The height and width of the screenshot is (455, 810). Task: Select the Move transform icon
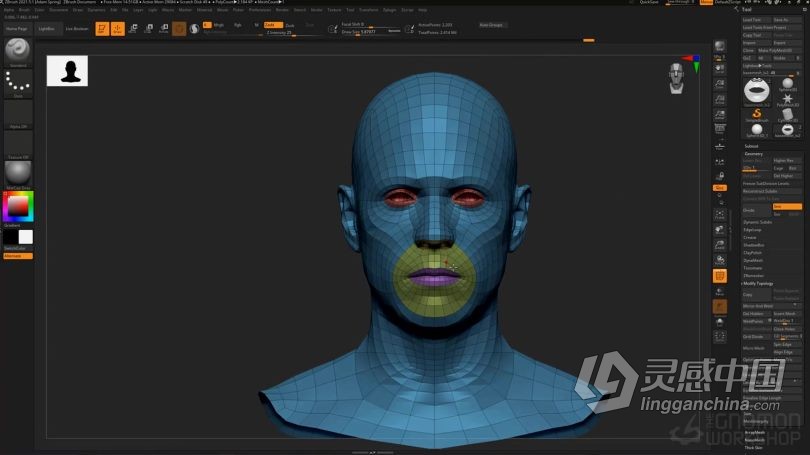[133, 29]
